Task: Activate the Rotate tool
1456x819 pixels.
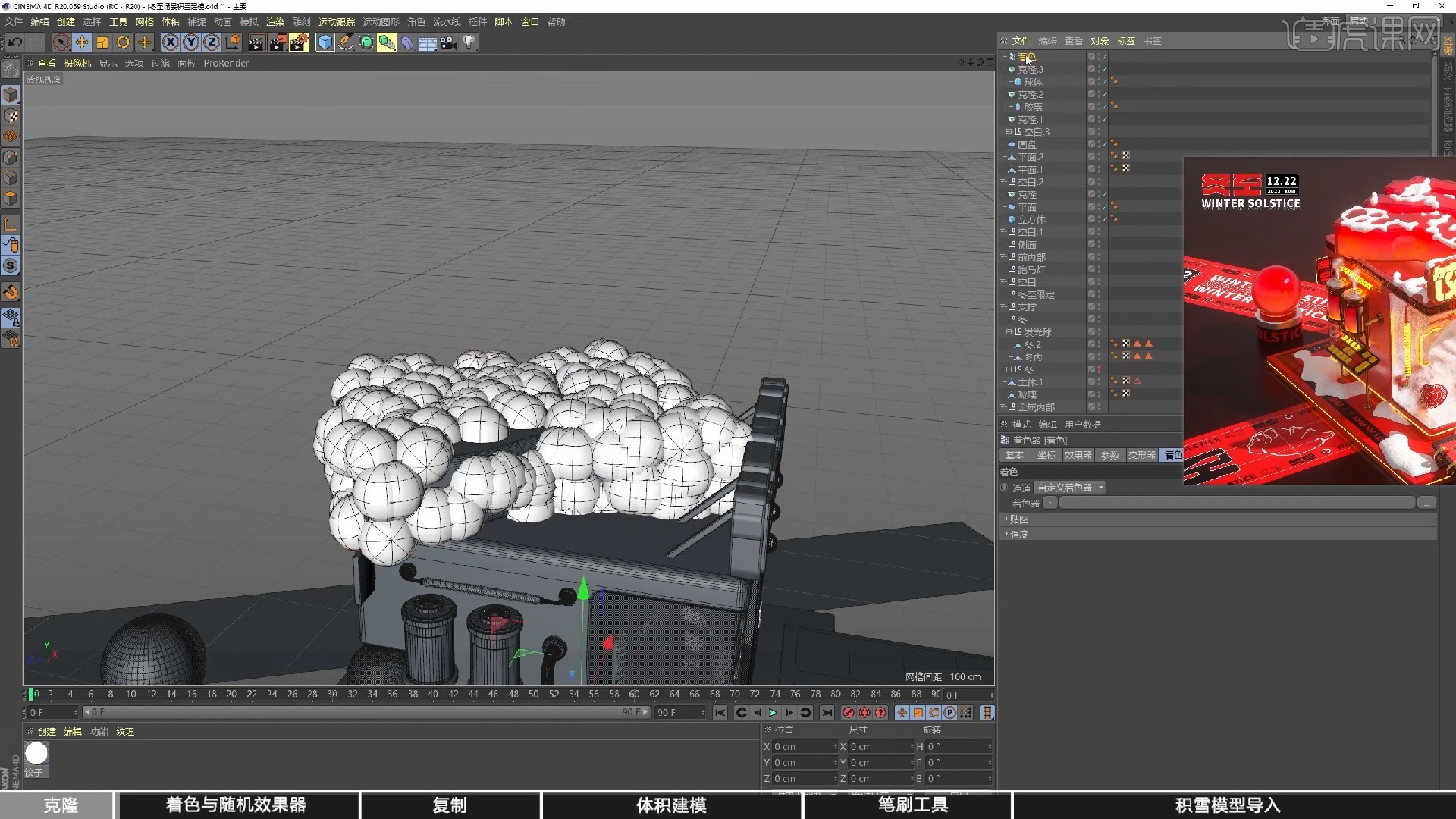Action: coord(123,42)
